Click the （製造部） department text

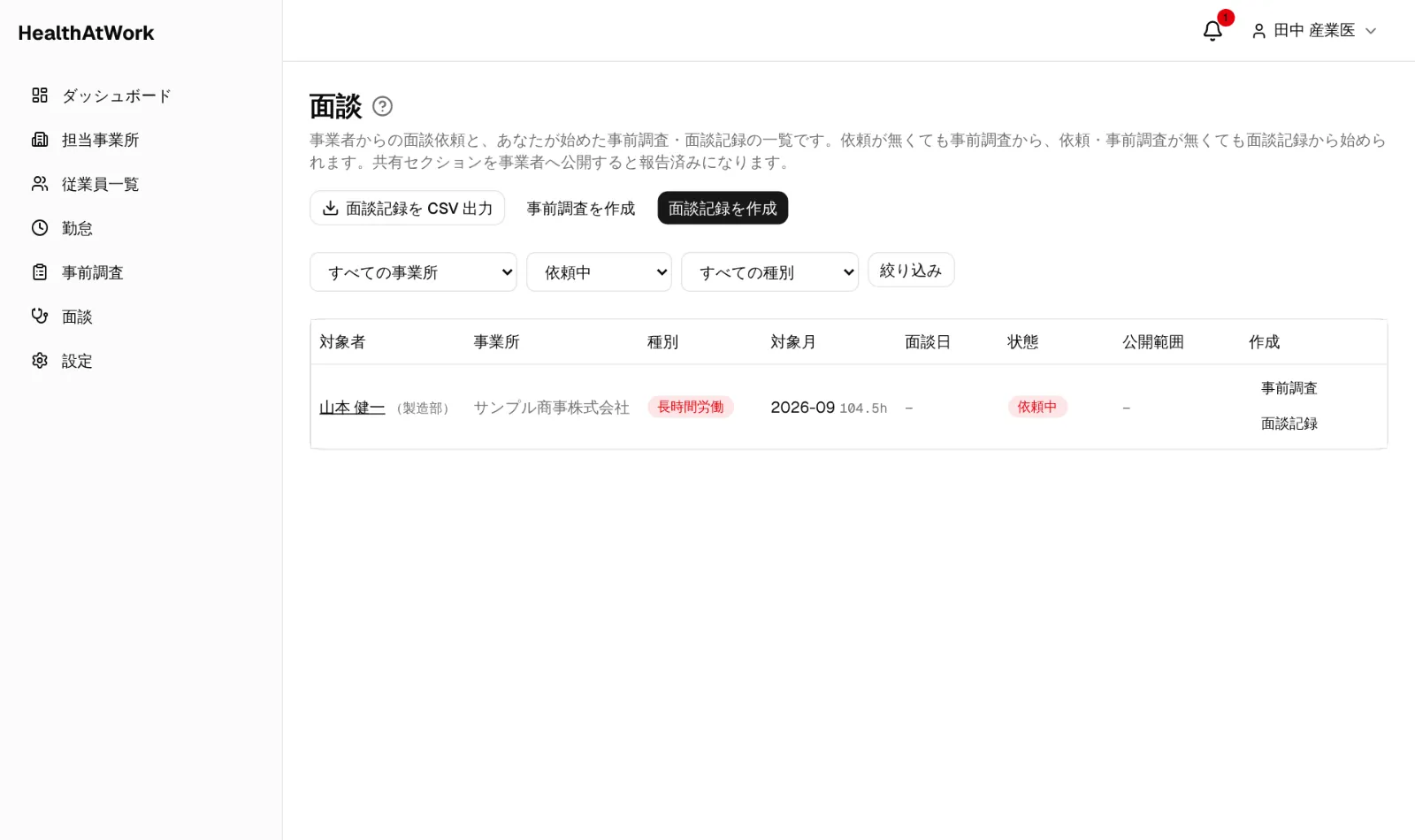pos(423,409)
